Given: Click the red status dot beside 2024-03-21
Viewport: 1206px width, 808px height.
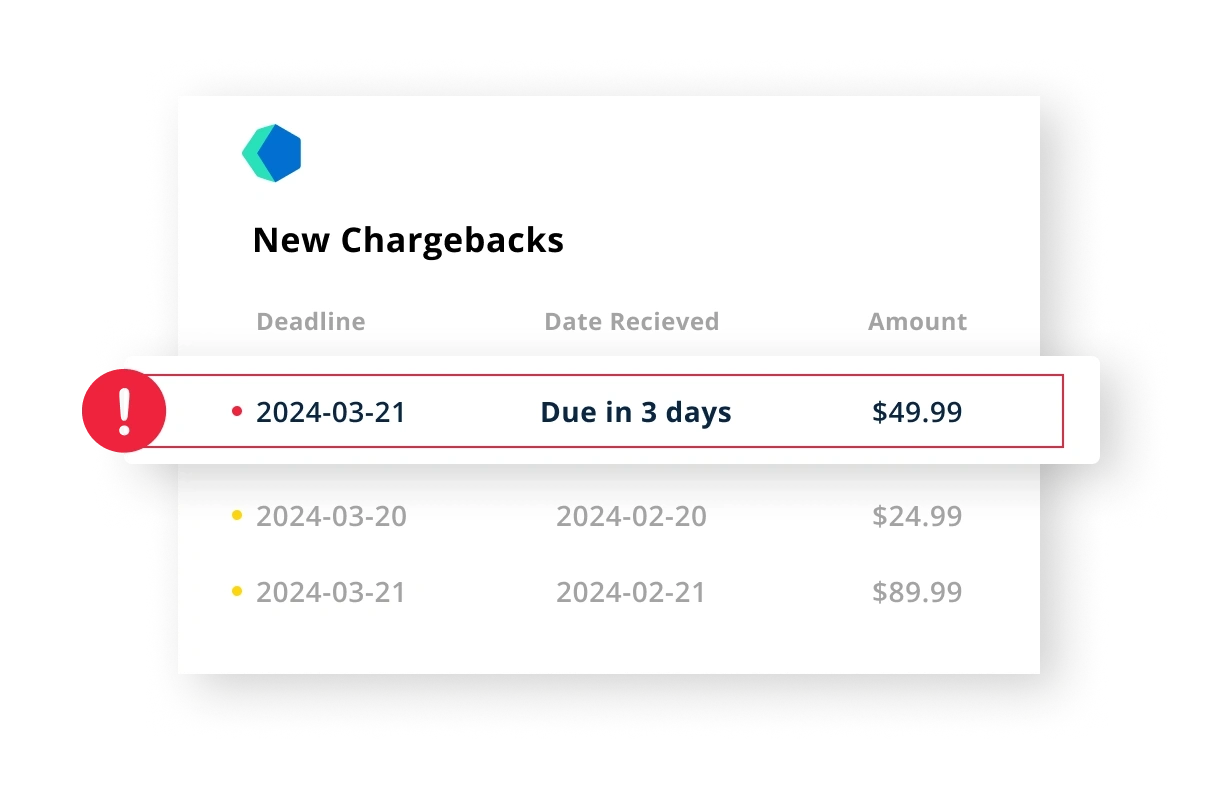Looking at the screenshot, I should click(237, 411).
